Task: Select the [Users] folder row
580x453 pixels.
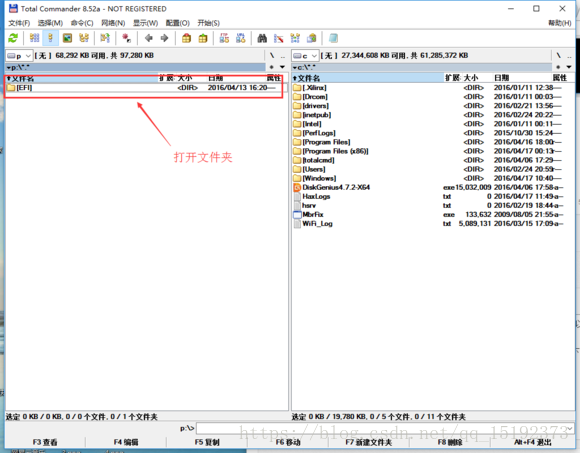Action: click(433, 169)
